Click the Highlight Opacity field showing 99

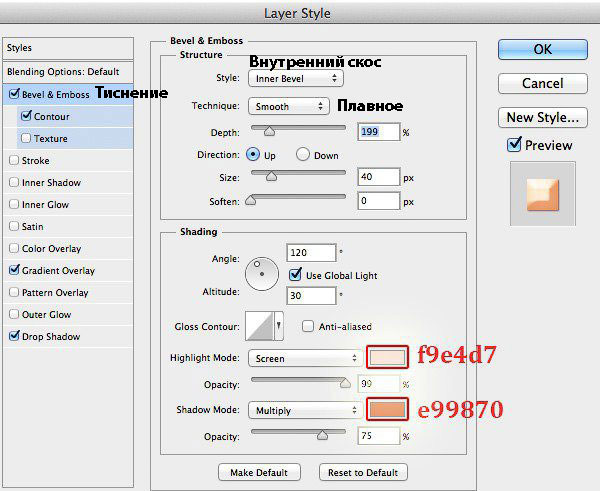[378, 383]
